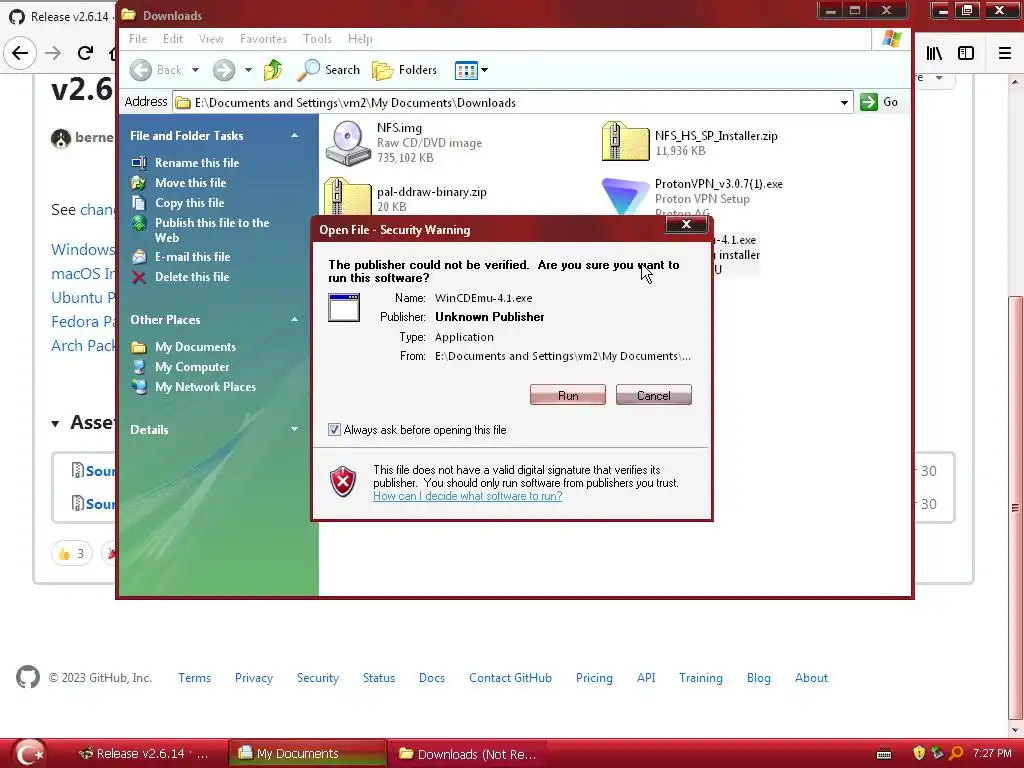Open GitHub footer Pricing link
1024x768 pixels.
pyautogui.click(x=594, y=678)
